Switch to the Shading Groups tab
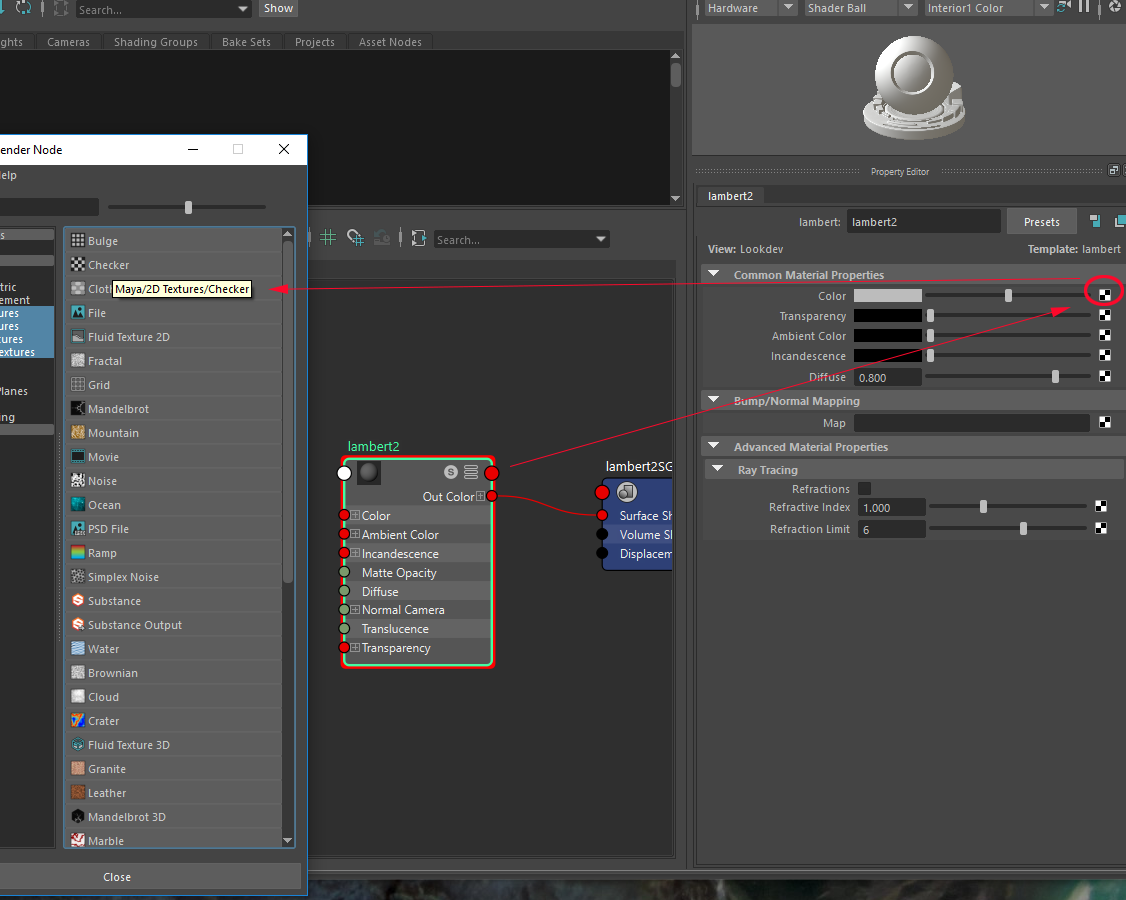 click(x=155, y=42)
